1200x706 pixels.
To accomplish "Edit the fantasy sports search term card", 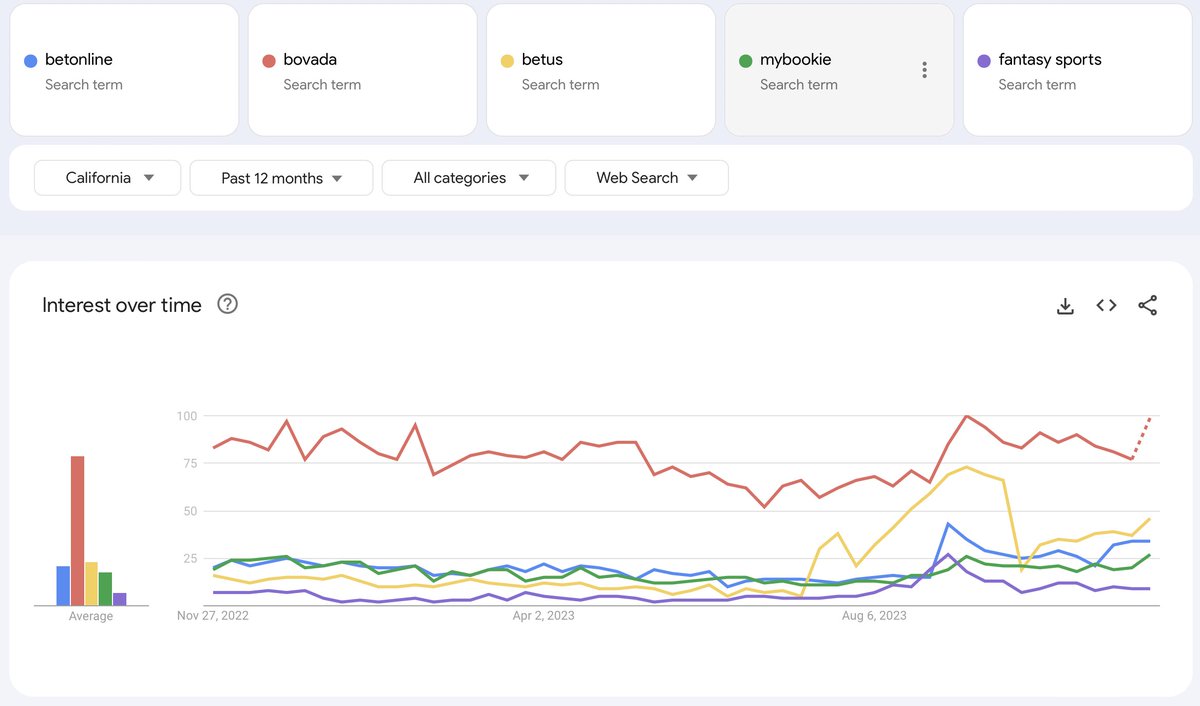I will pos(1078,70).
